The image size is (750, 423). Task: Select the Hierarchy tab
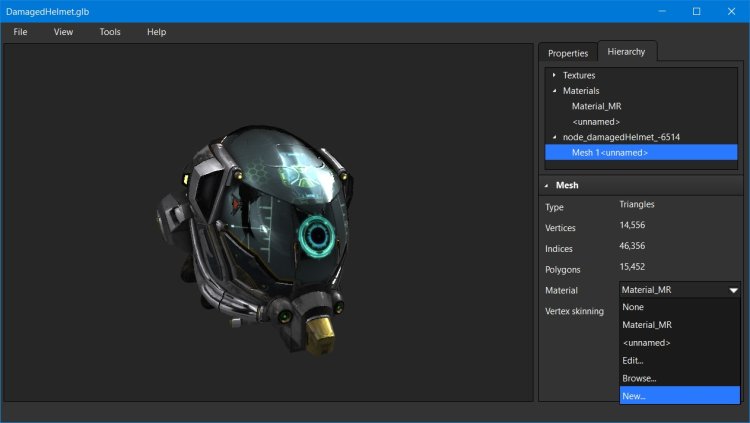pyautogui.click(x=627, y=52)
